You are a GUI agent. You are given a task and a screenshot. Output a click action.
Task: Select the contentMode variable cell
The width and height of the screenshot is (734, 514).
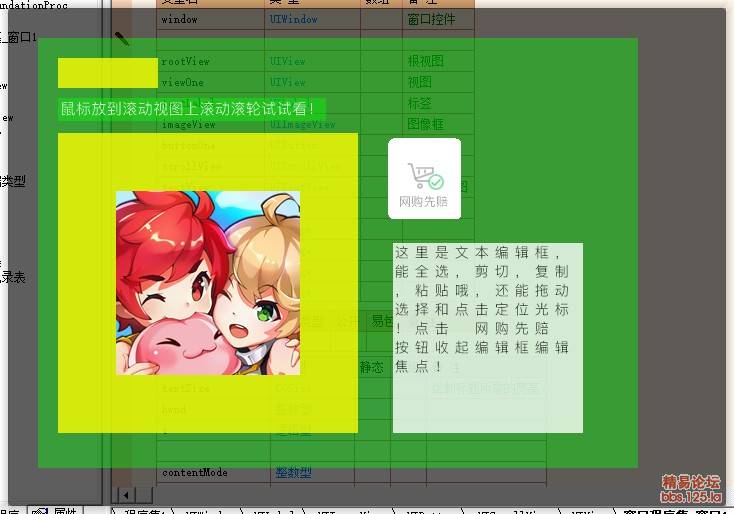[213, 473]
